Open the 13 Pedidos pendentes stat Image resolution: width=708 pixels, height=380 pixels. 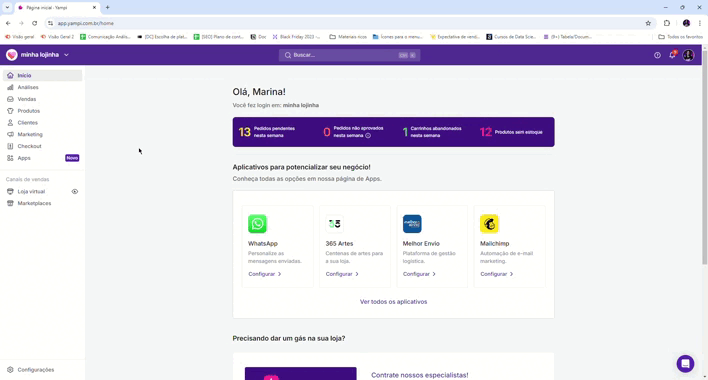pos(267,132)
